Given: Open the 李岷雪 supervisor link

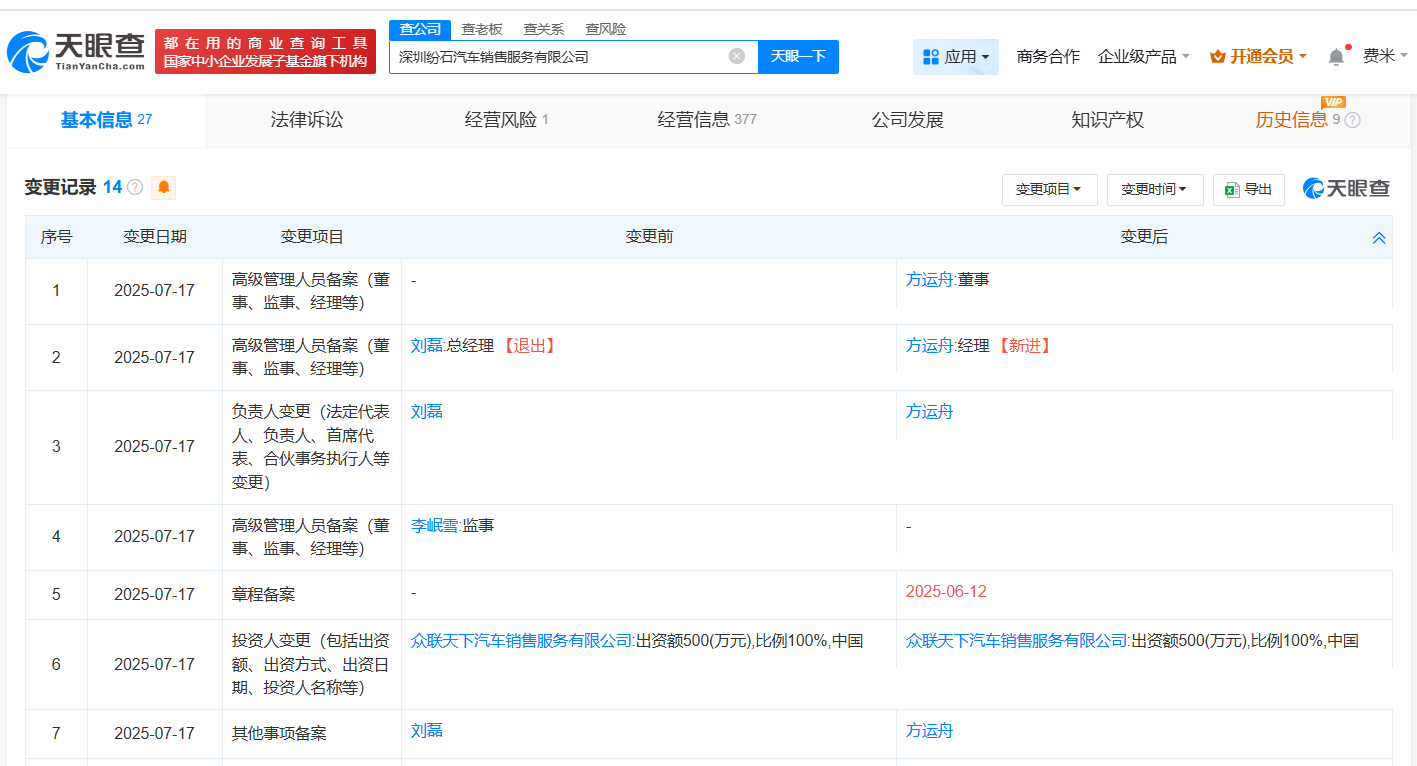Looking at the screenshot, I should click(x=434, y=526).
